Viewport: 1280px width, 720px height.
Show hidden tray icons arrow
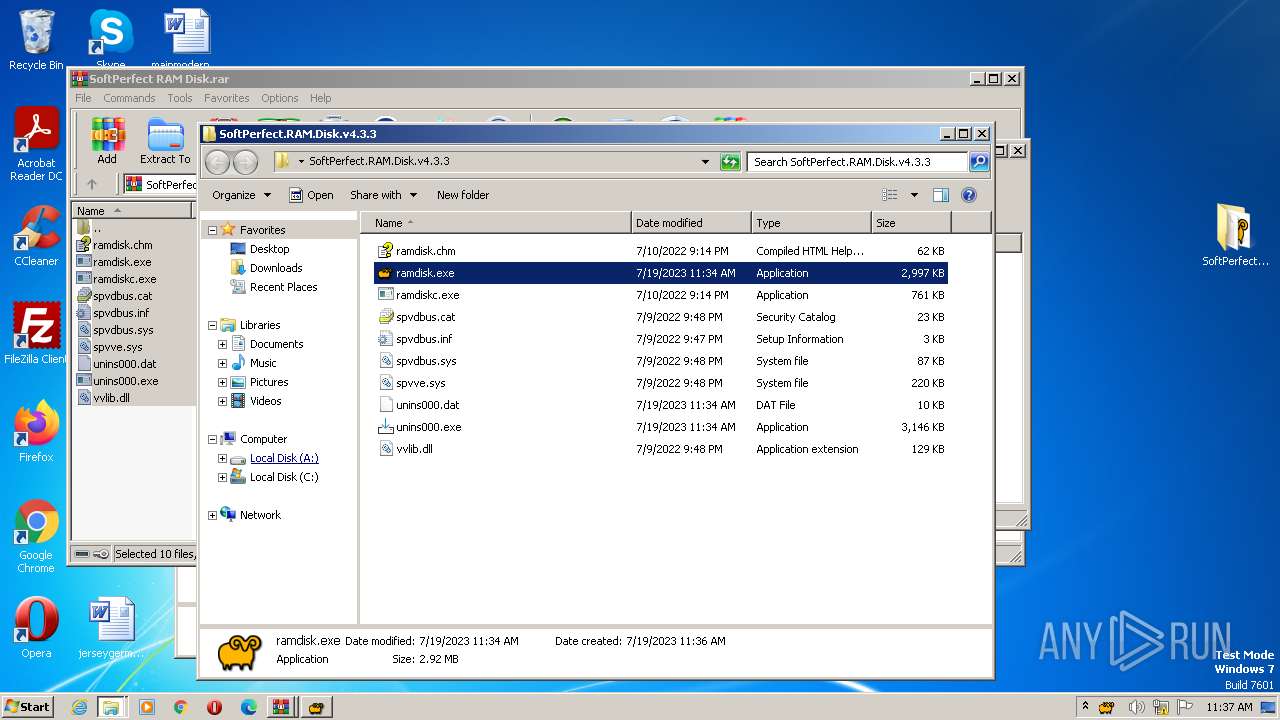1086,707
